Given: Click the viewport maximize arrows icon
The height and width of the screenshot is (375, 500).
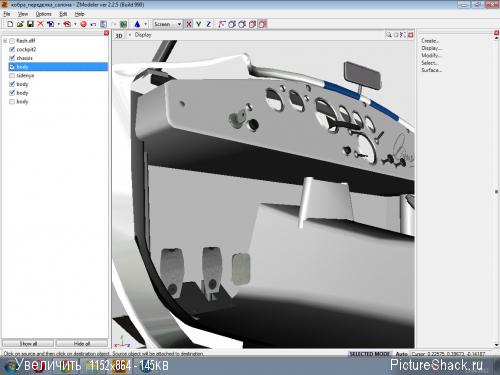Looking at the screenshot, I should tap(403, 35).
